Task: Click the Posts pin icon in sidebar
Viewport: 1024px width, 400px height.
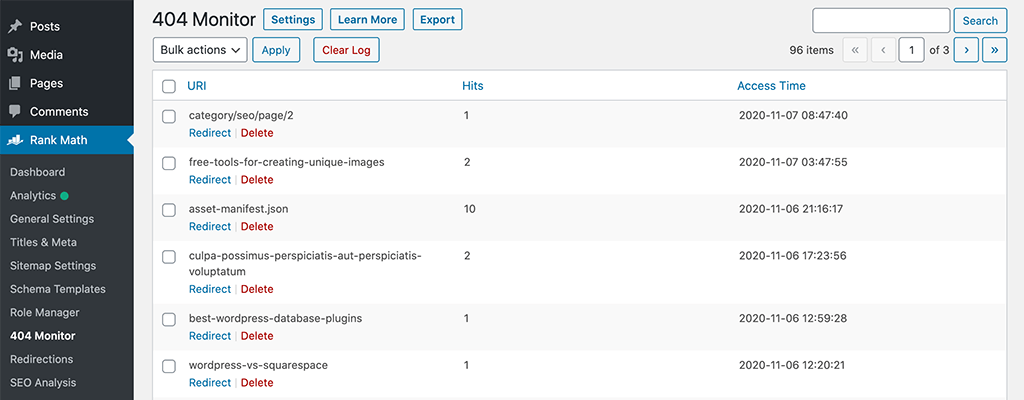Action: (x=15, y=26)
